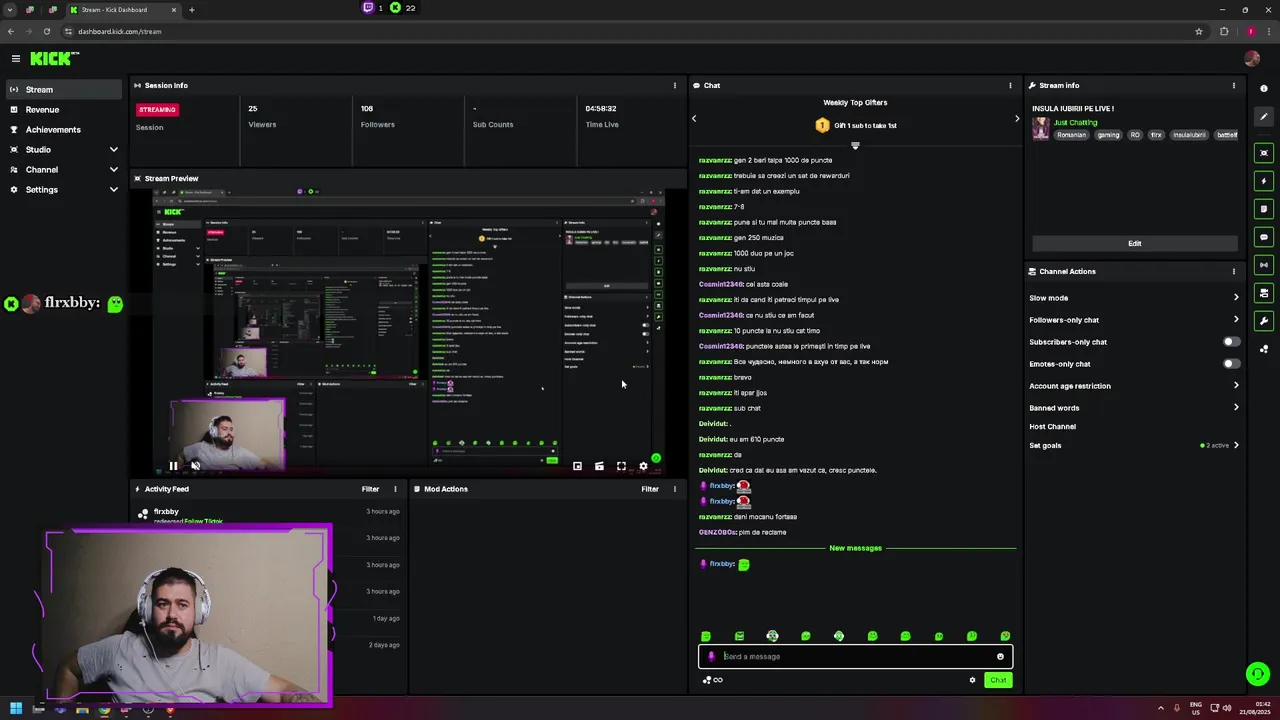This screenshot has width=1280, height=720.
Task: Open stream preview quality settings gear
Action: 643,466
